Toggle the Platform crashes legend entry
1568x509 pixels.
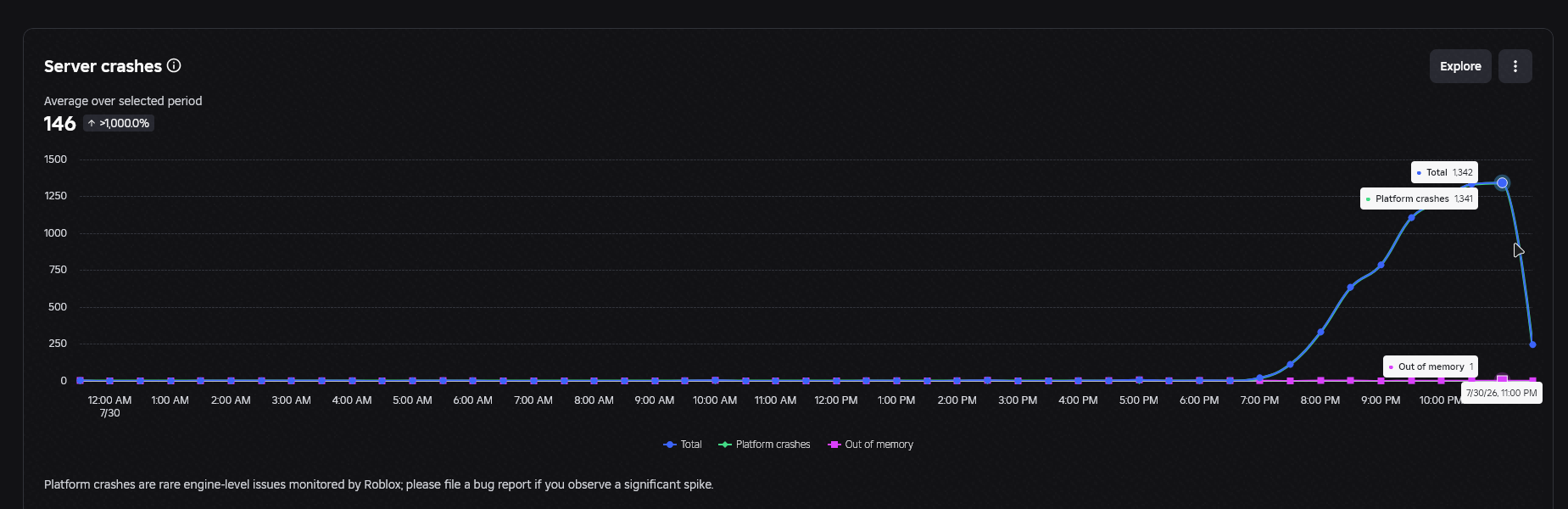click(x=764, y=445)
